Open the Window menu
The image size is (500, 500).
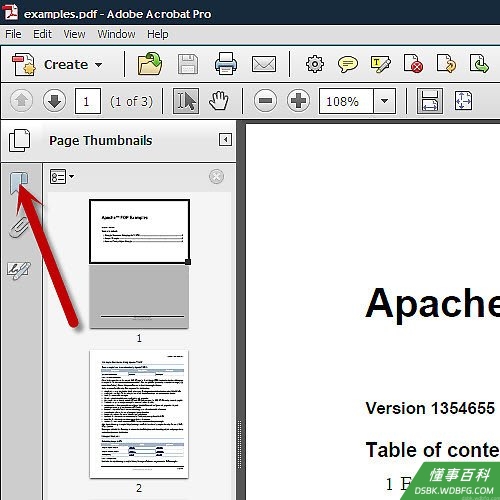116,34
